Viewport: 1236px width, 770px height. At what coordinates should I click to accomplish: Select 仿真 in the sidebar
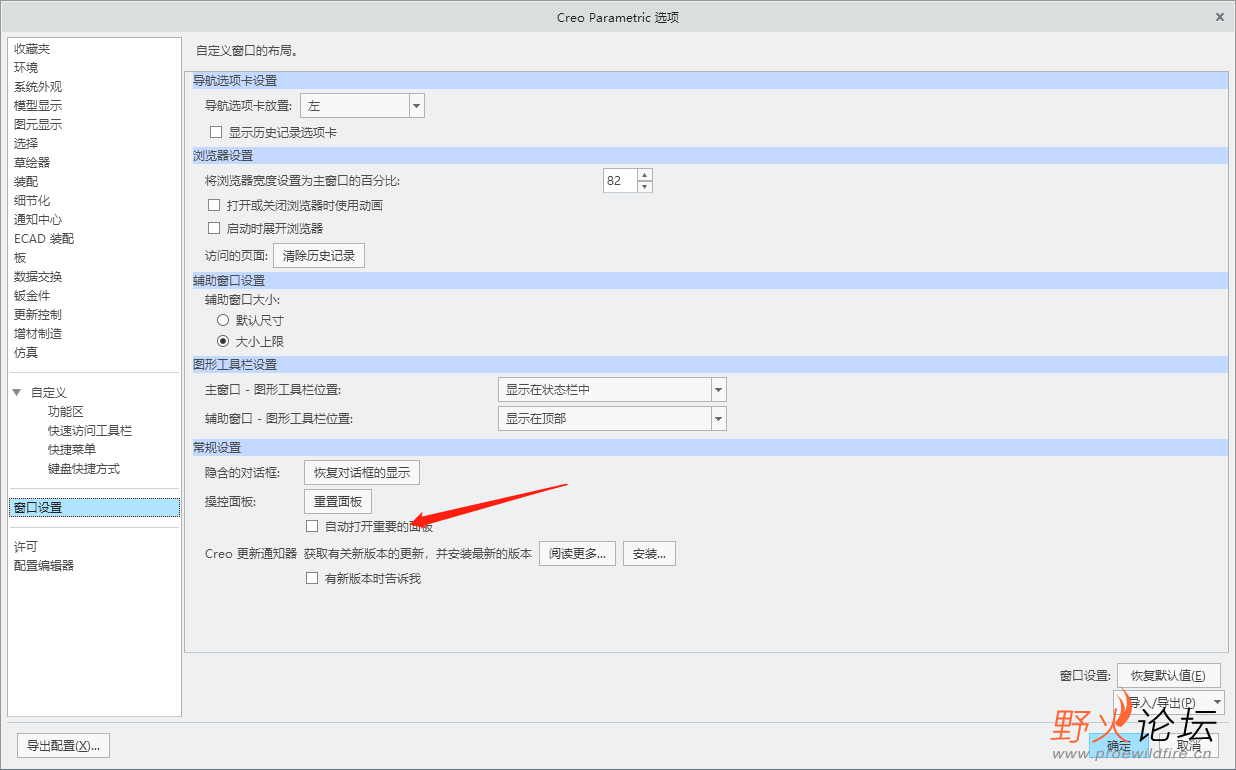[x=26, y=353]
